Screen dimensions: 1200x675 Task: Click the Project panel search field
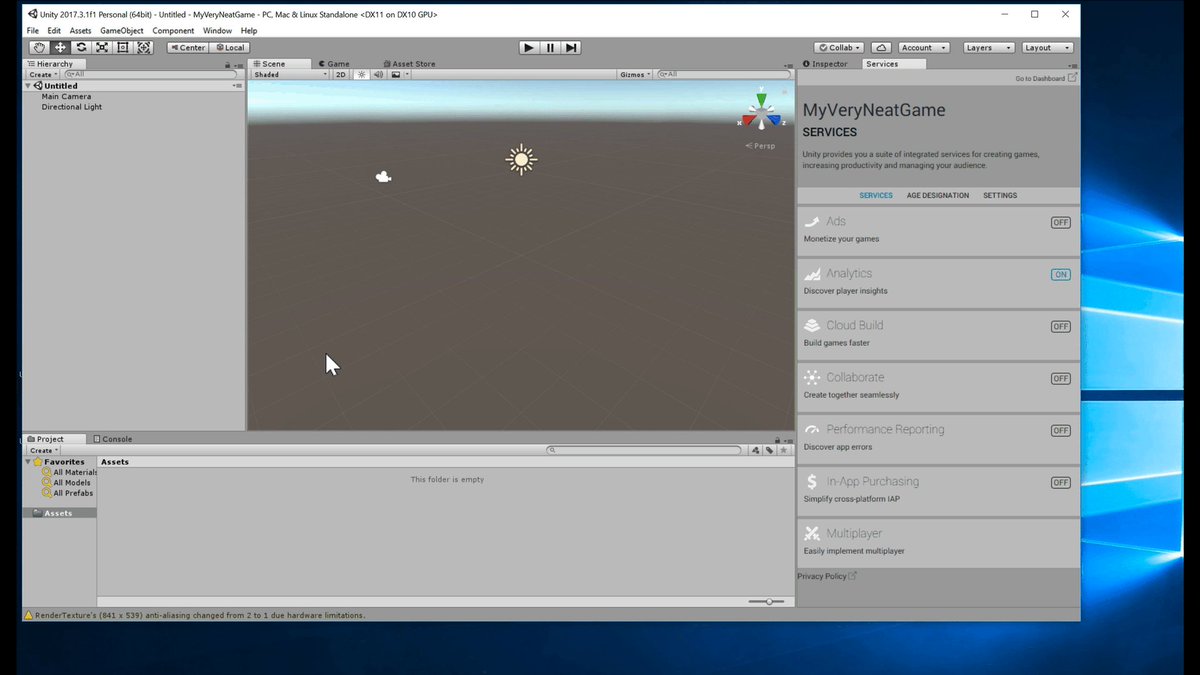(645, 450)
